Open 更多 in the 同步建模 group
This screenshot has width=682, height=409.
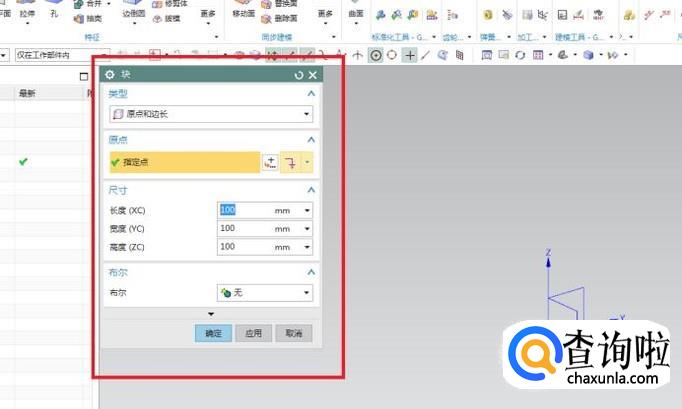tap(325, 17)
